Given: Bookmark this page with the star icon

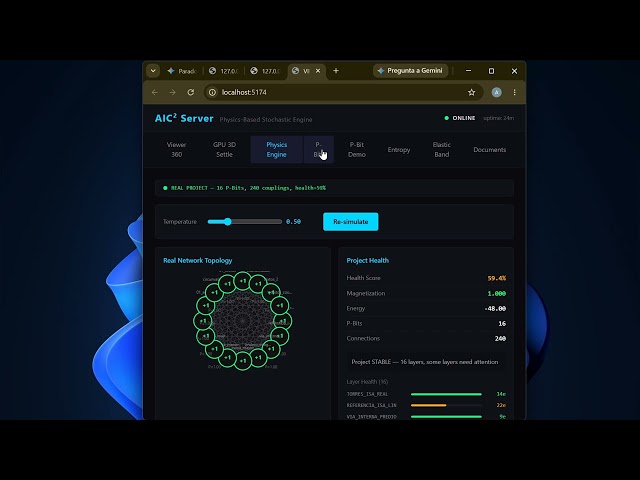Looking at the screenshot, I should click(x=471, y=92).
